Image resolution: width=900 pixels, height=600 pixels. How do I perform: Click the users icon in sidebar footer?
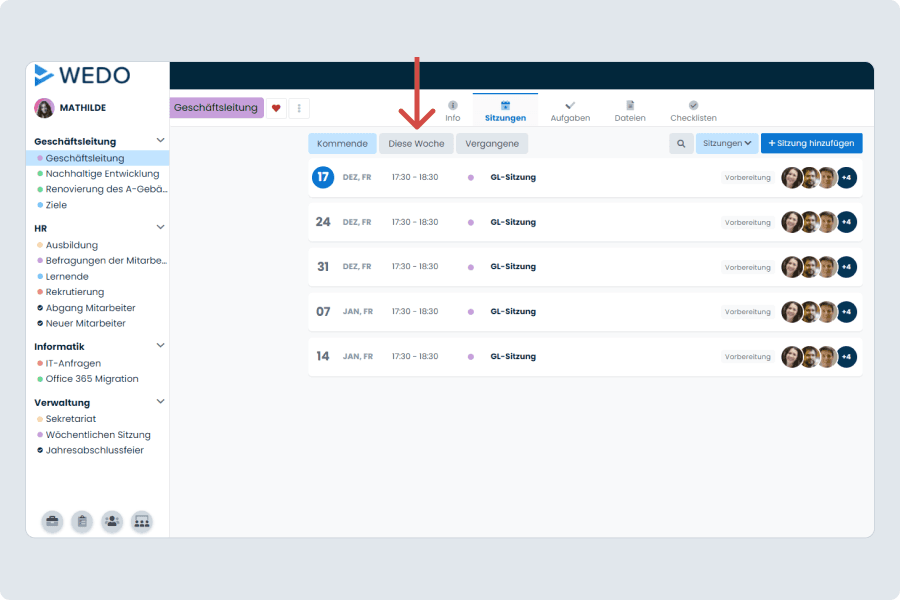coord(112,521)
